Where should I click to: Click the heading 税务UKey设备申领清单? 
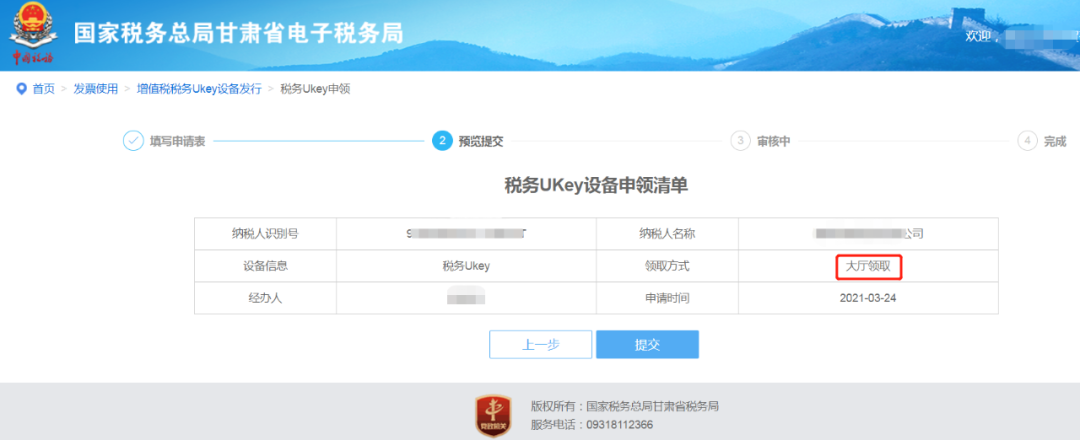[596, 186]
